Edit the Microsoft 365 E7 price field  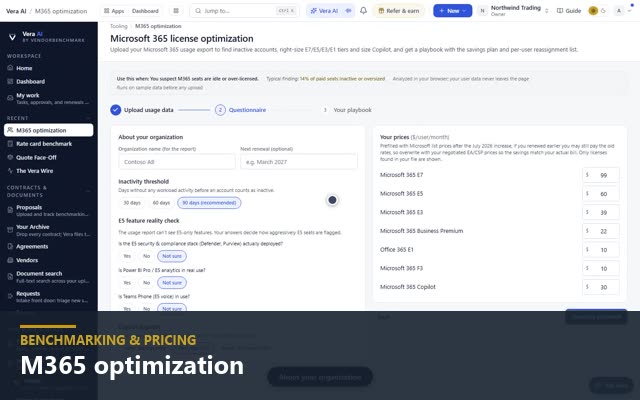[601, 175]
